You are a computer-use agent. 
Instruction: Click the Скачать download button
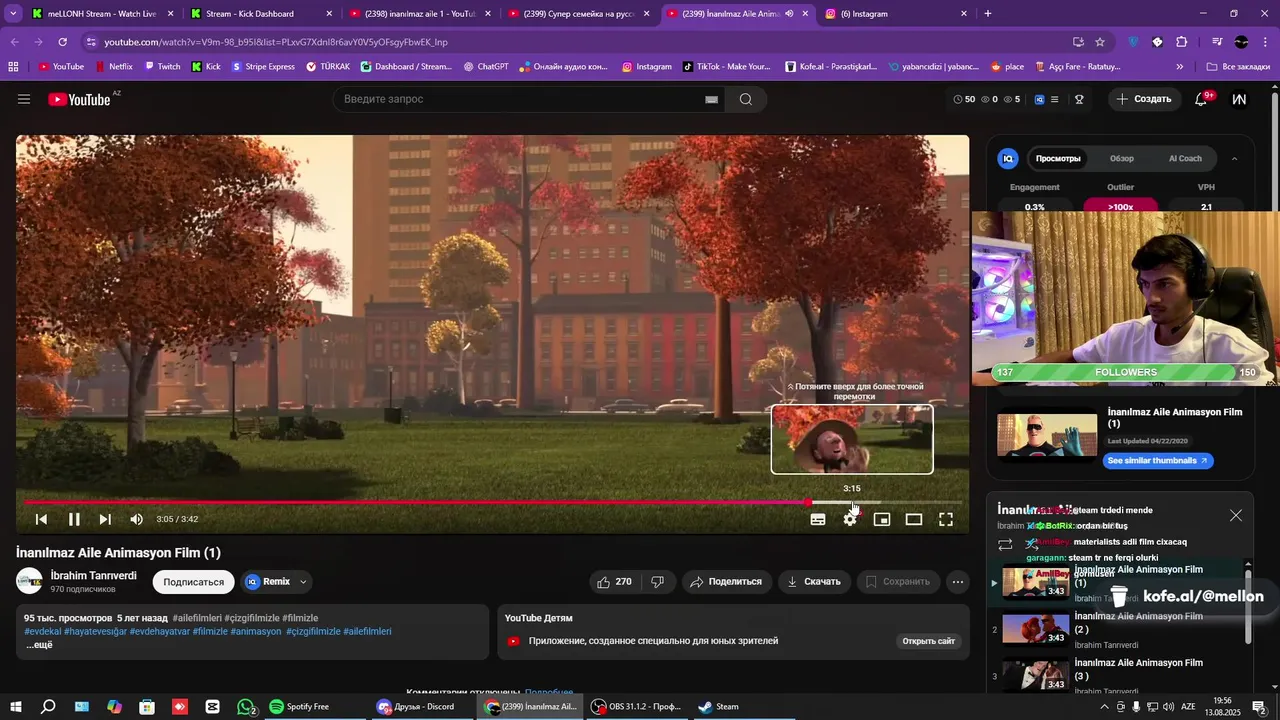click(814, 581)
